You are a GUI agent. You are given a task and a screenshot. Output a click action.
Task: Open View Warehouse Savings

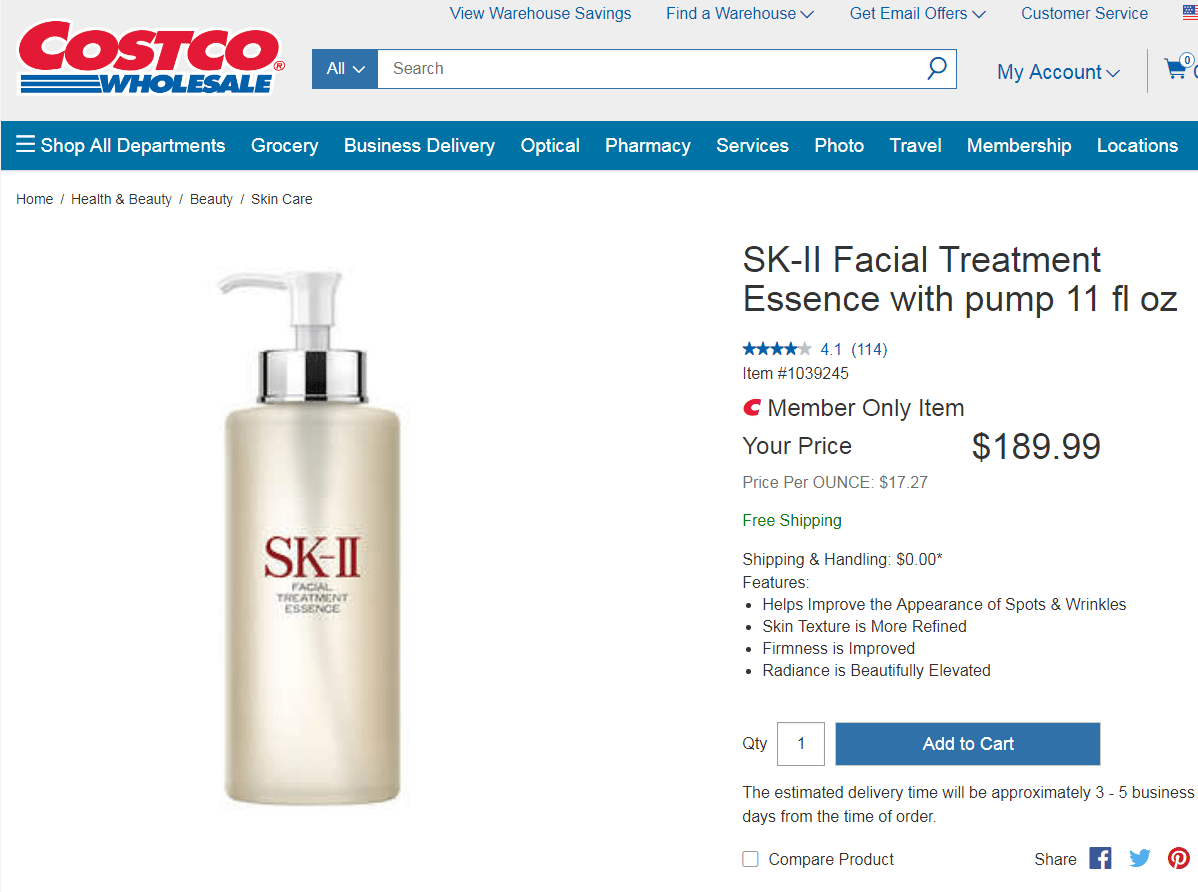pos(540,13)
